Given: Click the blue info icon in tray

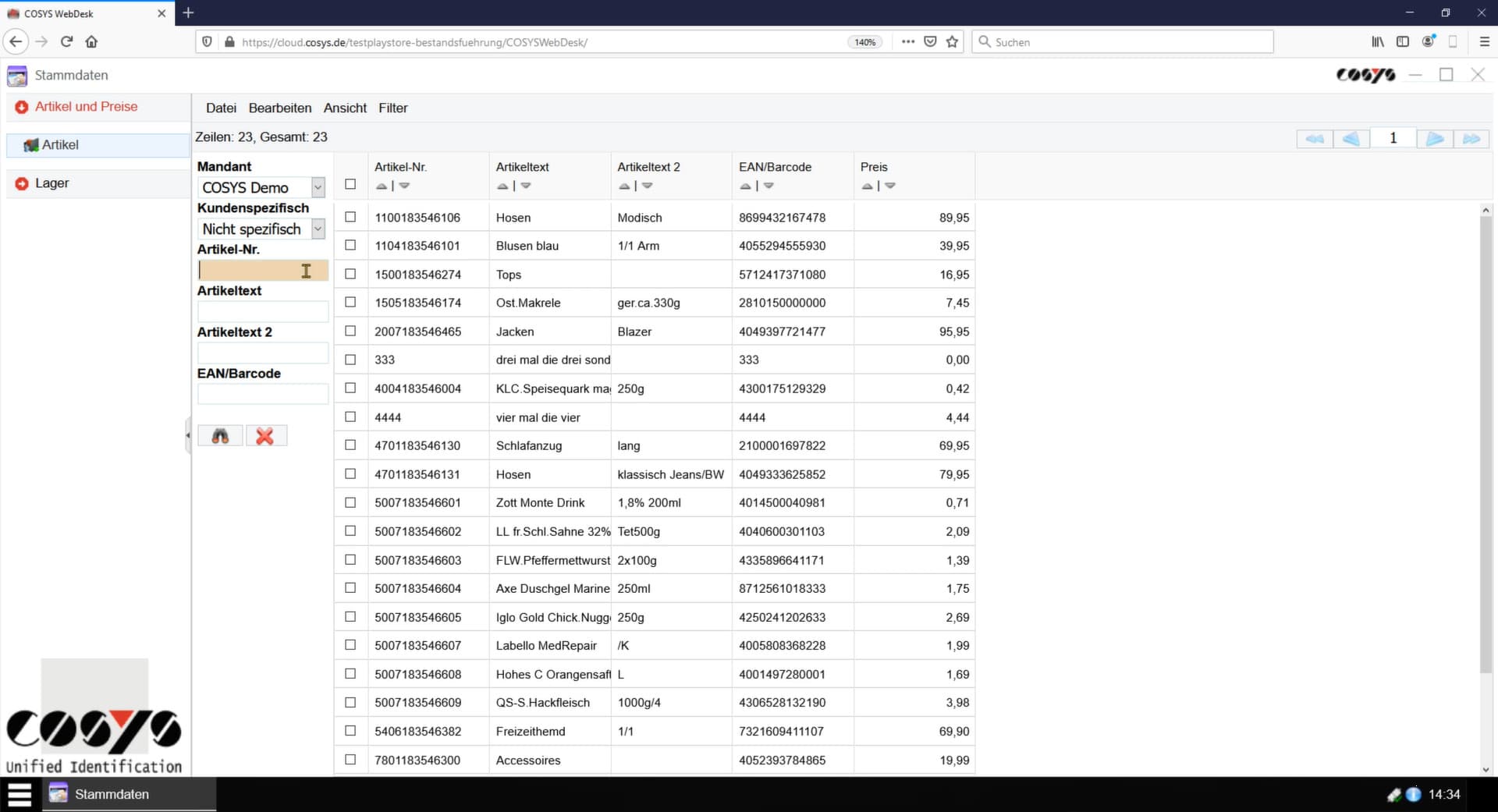Looking at the screenshot, I should coord(1413,795).
